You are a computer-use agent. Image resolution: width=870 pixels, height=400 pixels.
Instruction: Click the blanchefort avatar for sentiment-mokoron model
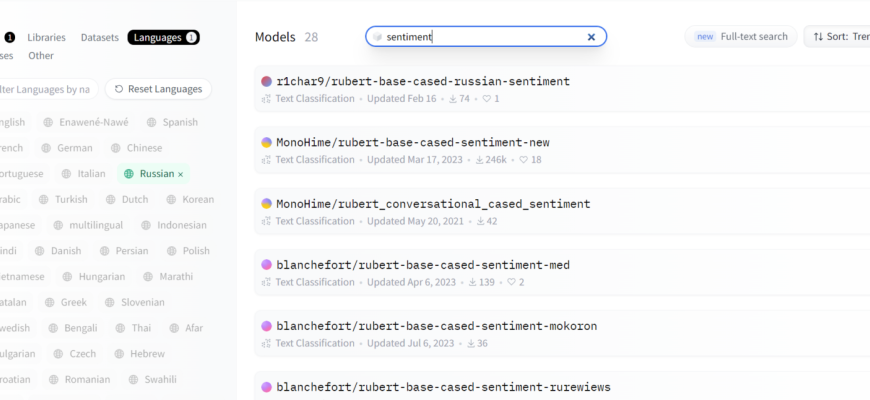tap(266, 326)
